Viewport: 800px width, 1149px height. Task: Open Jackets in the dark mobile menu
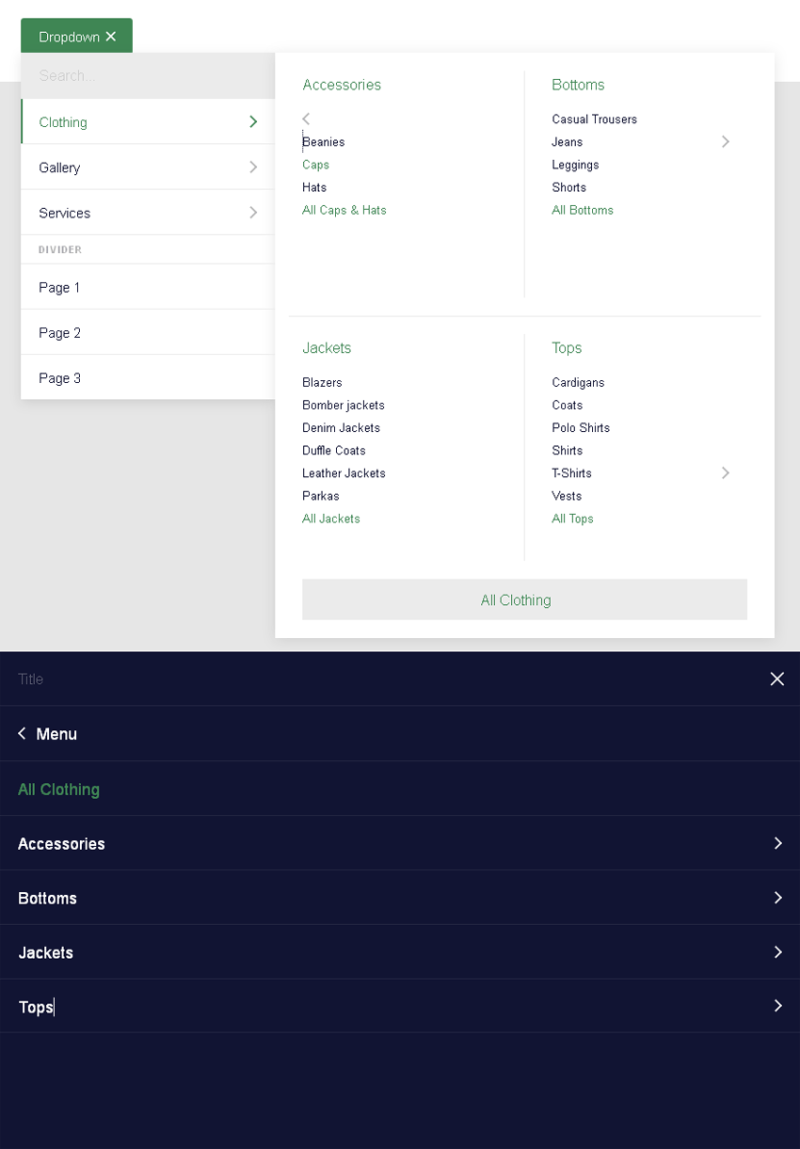click(x=400, y=953)
